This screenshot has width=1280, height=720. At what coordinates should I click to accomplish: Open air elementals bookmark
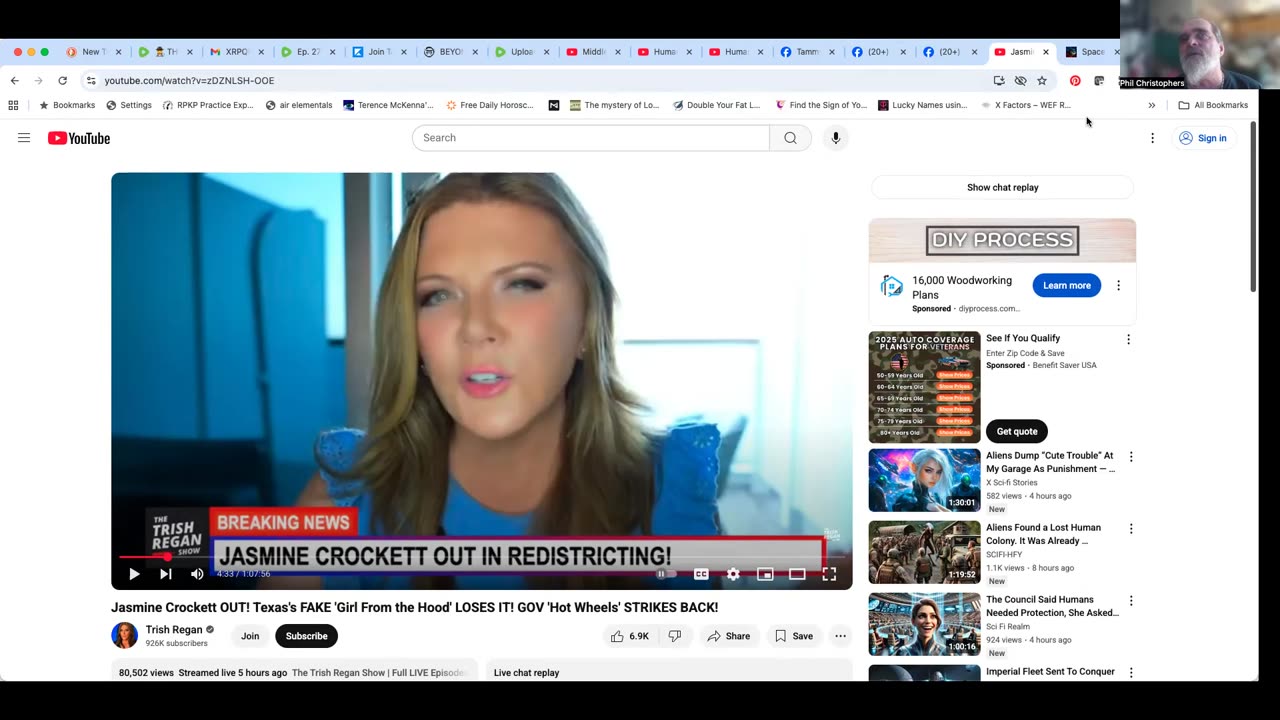[299, 105]
